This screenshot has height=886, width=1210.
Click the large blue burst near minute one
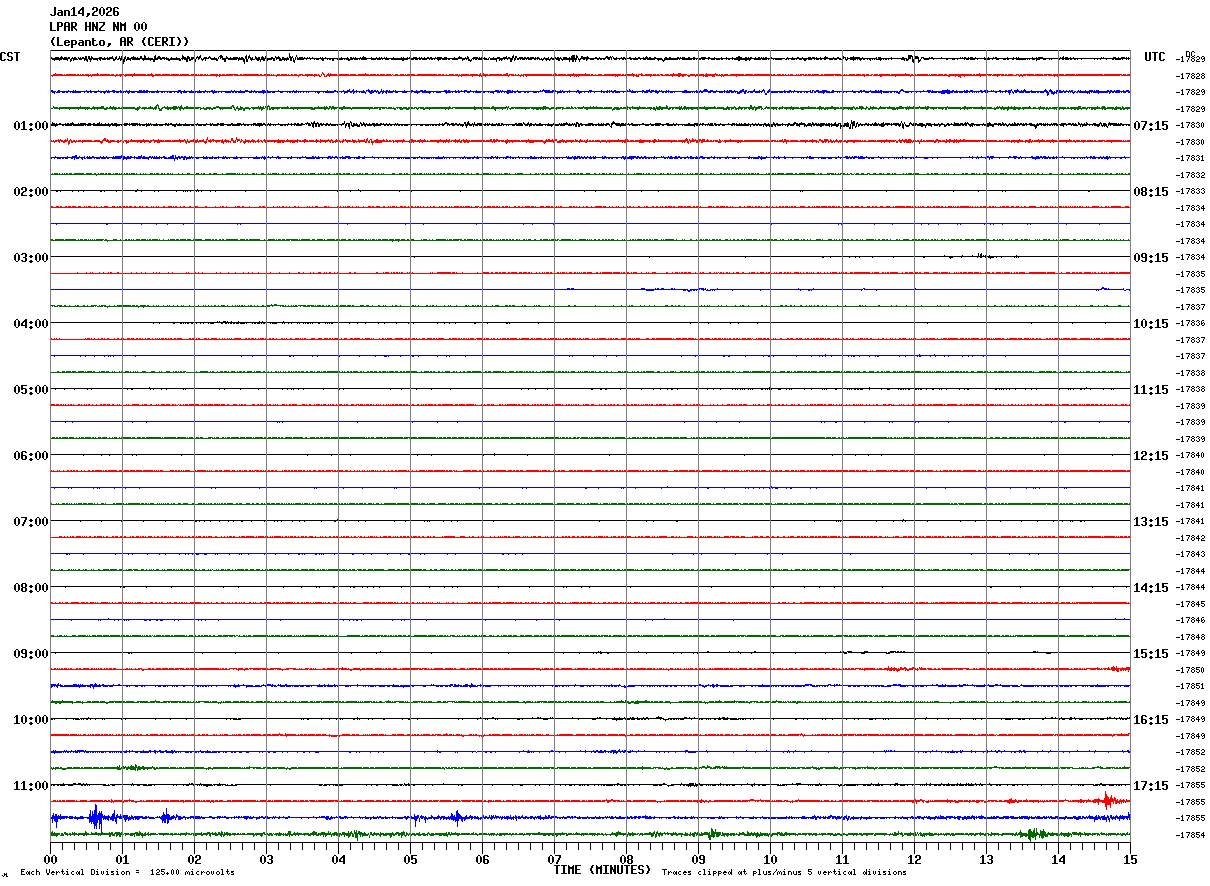click(96, 818)
